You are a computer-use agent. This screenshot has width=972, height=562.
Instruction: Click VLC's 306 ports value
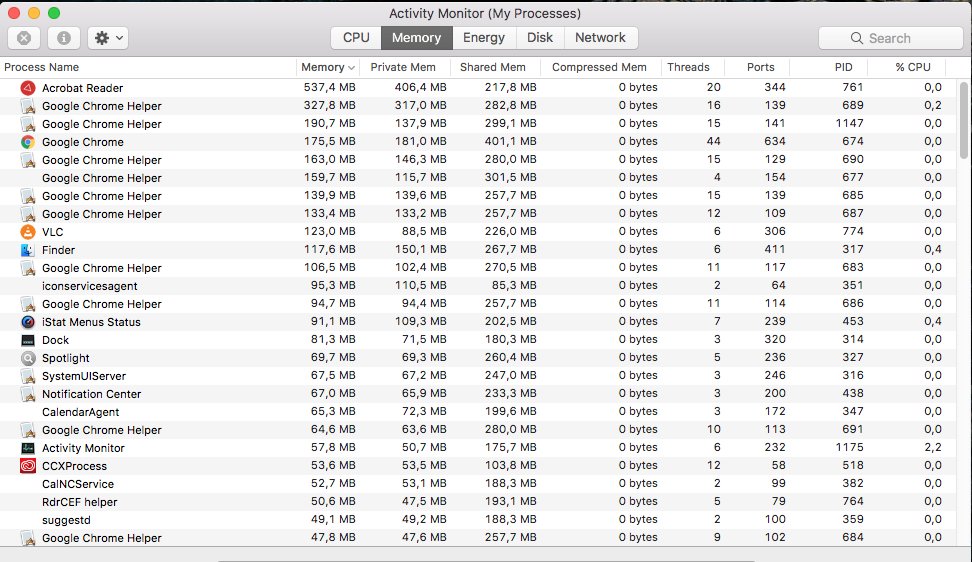click(x=774, y=231)
